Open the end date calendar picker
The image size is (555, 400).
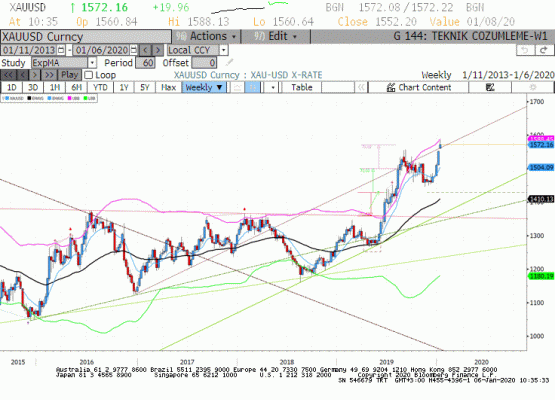click(x=133, y=50)
